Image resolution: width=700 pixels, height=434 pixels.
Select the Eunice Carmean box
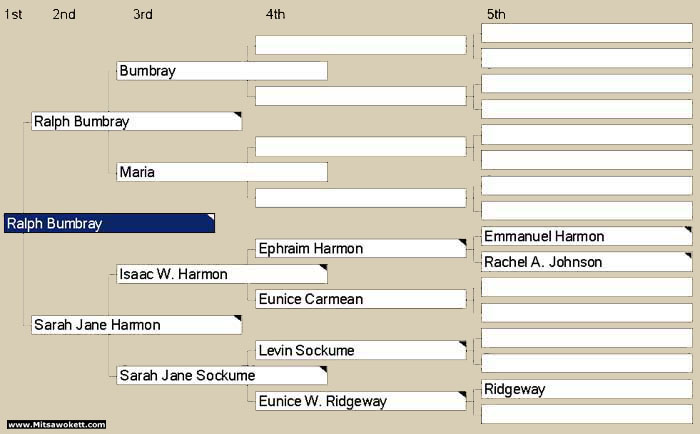(360, 299)
